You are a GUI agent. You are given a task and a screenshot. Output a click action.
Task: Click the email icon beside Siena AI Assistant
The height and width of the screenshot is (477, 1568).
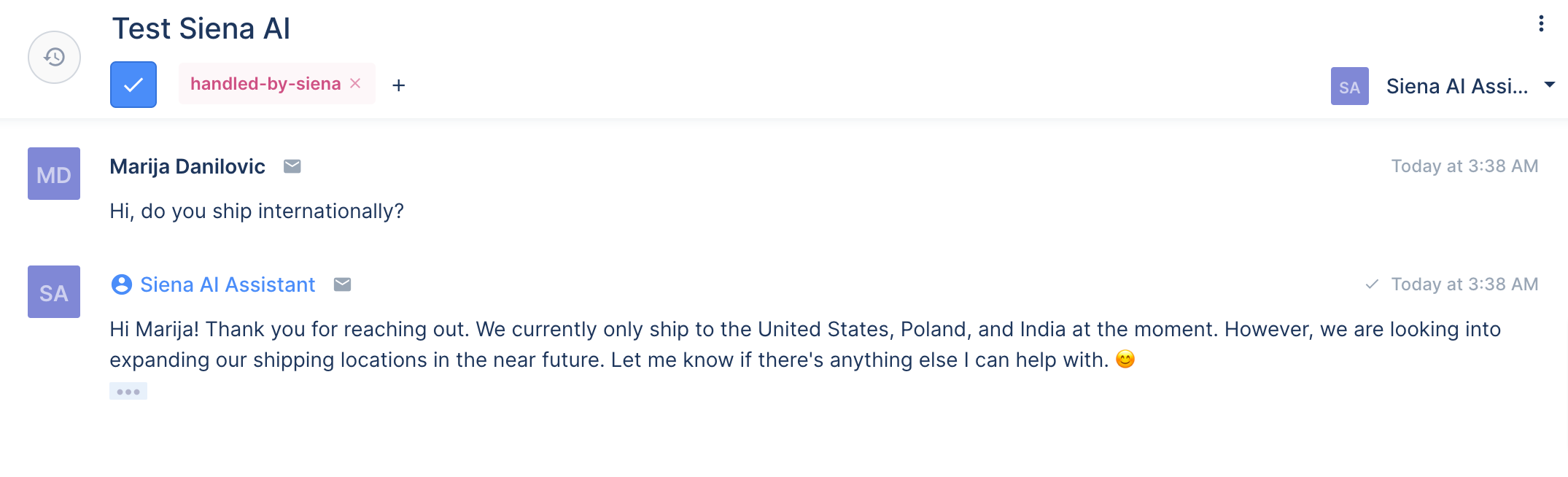click(343, 284)
